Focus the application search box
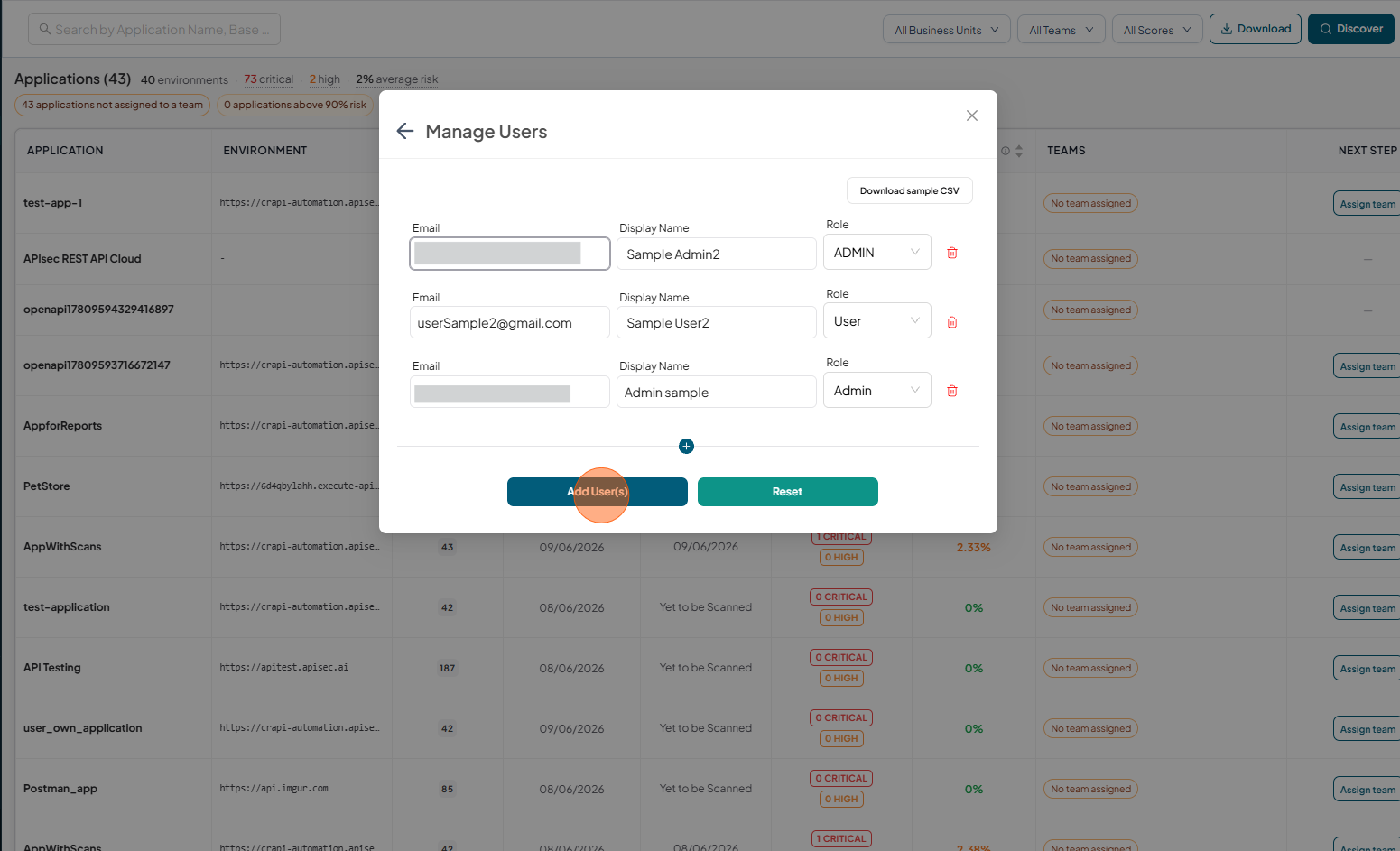 pos(154,29)
